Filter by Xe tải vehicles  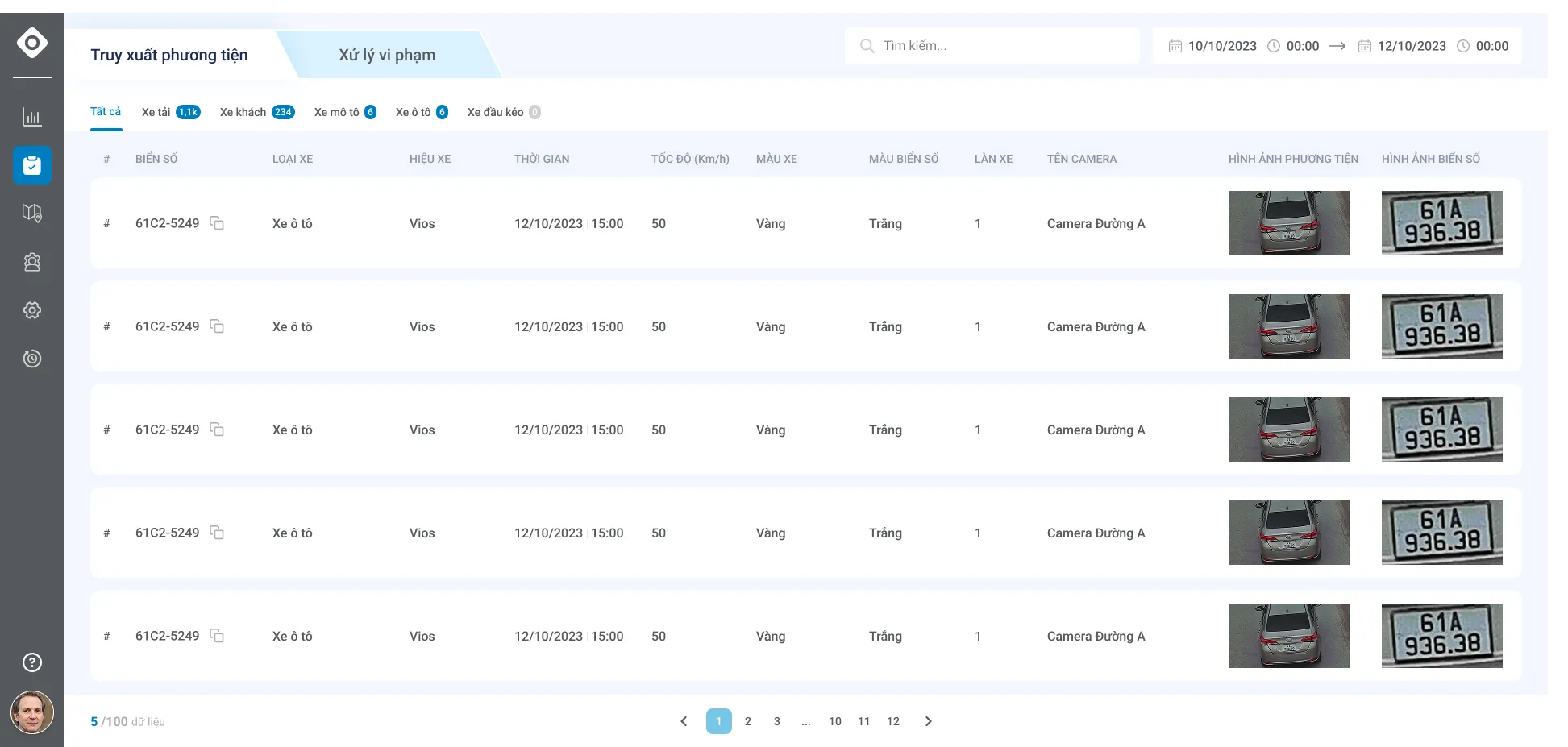coord(171,112)
